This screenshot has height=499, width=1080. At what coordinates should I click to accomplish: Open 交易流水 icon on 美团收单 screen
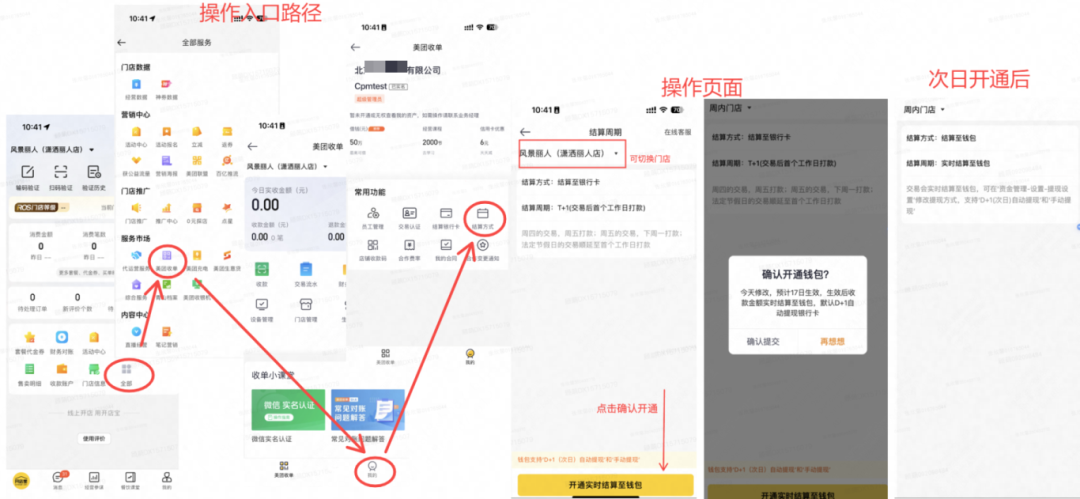(305, 269)
